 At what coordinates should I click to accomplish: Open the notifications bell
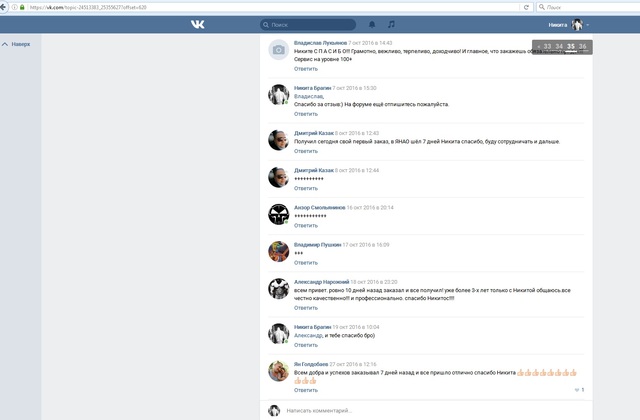[372, 24]
